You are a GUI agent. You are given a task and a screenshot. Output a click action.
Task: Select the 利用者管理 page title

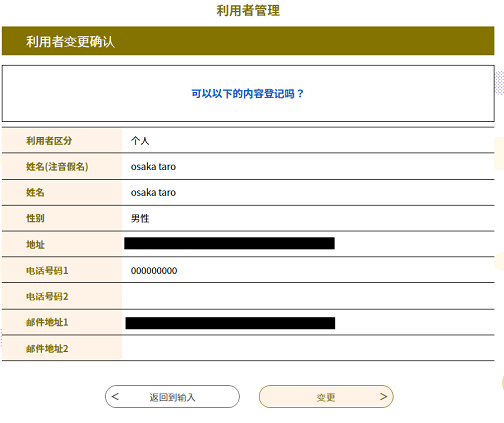(248, 11)
